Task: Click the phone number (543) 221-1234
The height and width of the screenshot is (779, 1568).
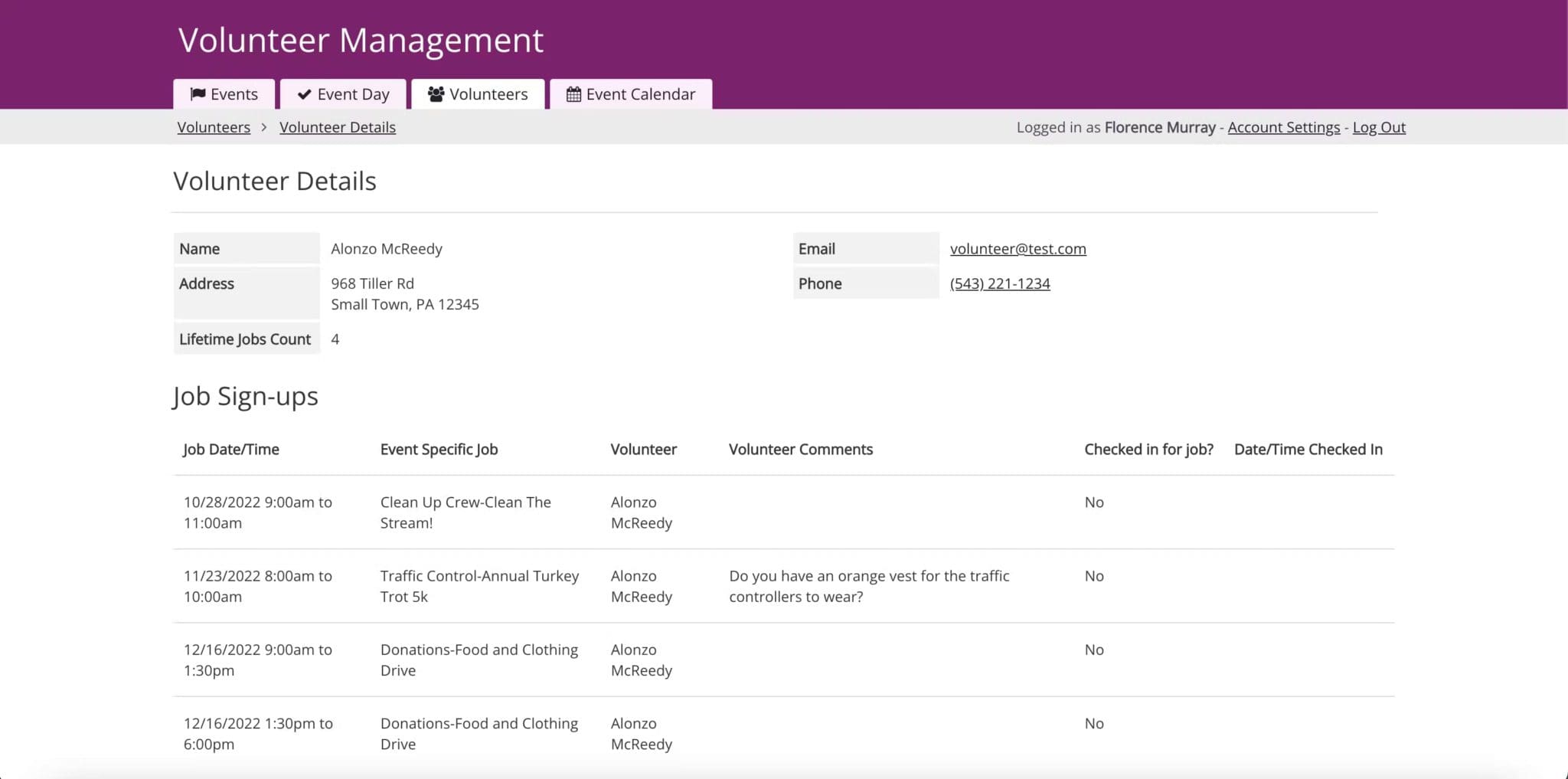Action: point(1000,283)
